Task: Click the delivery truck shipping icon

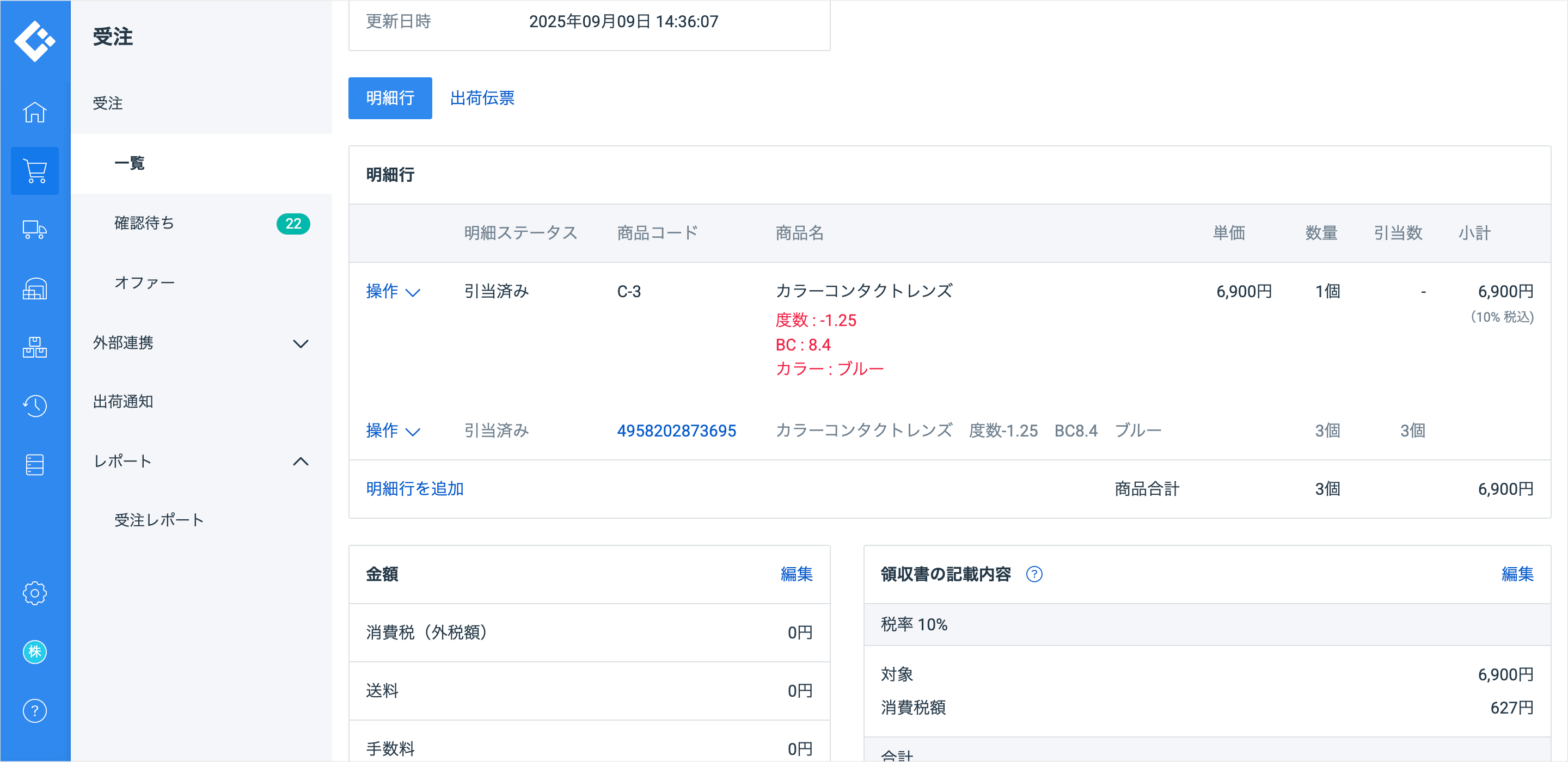Action: (35, 230)
